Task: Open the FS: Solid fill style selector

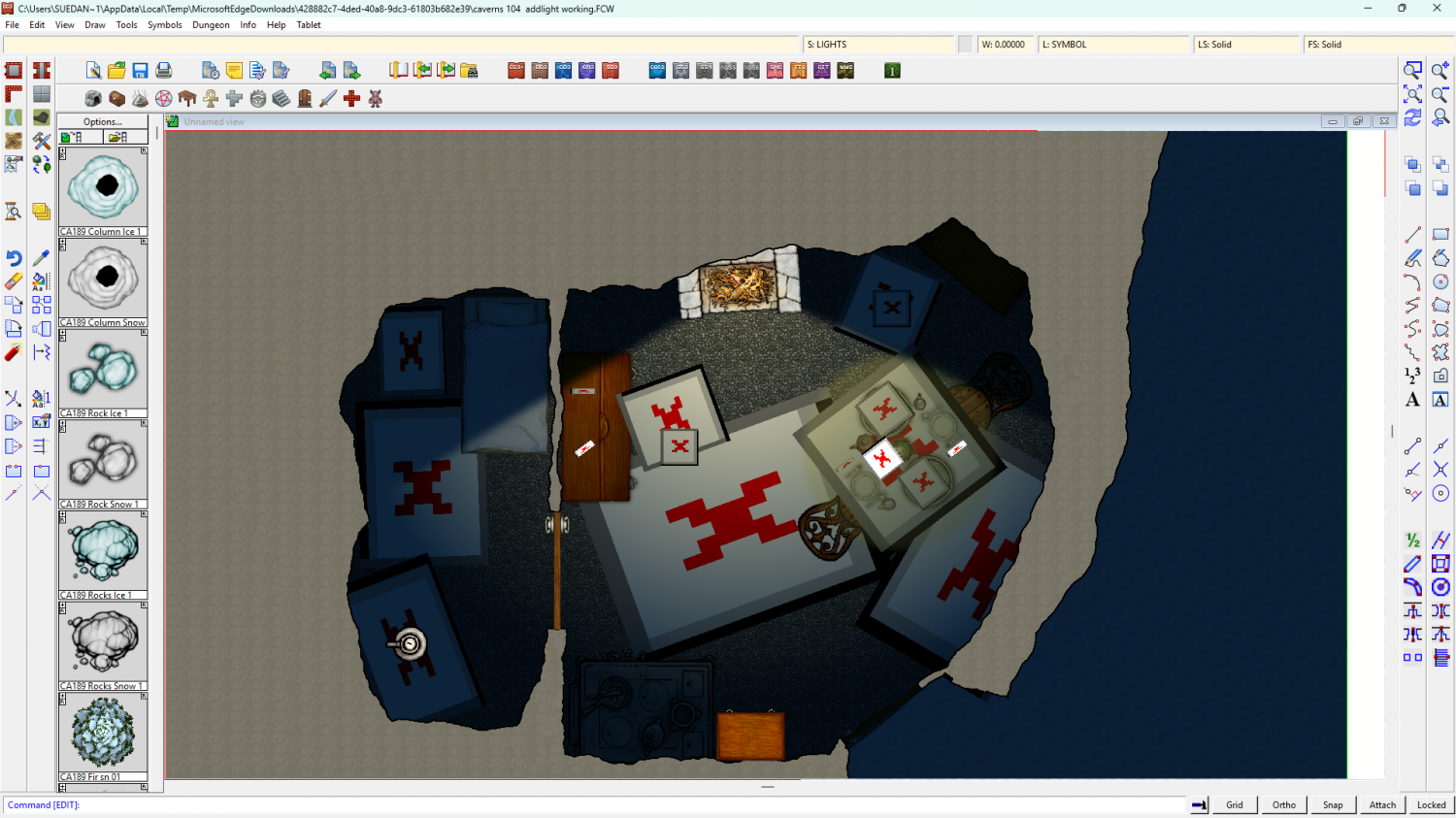Action: tap(1376, 45)
